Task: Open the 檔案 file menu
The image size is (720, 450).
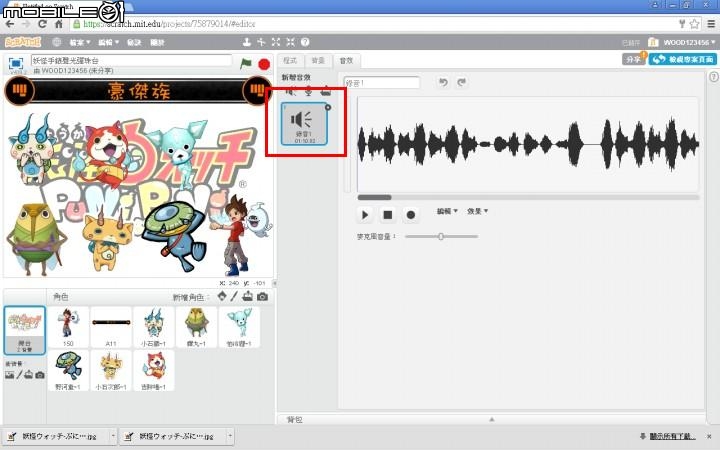Action: point(79,42)
